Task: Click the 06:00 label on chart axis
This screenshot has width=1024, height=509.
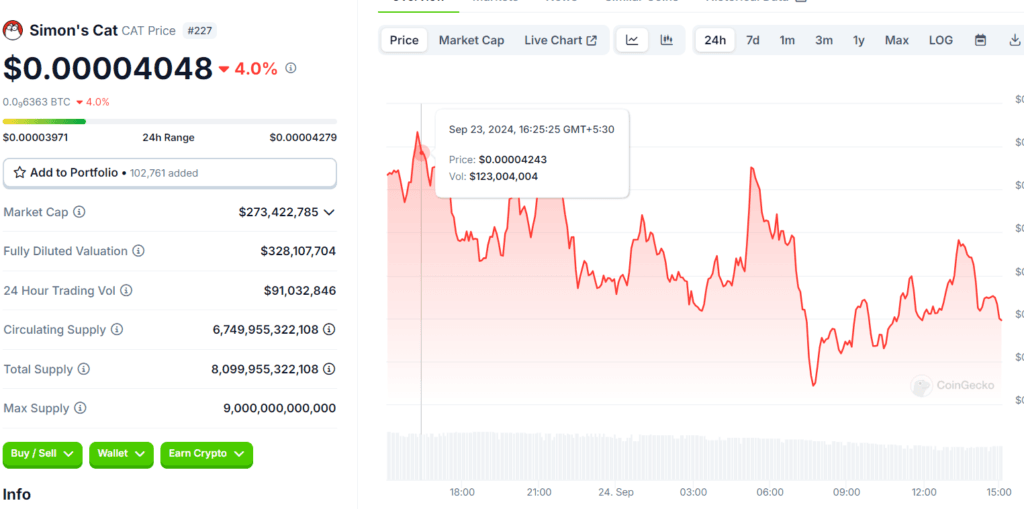Action: [770, 492]
